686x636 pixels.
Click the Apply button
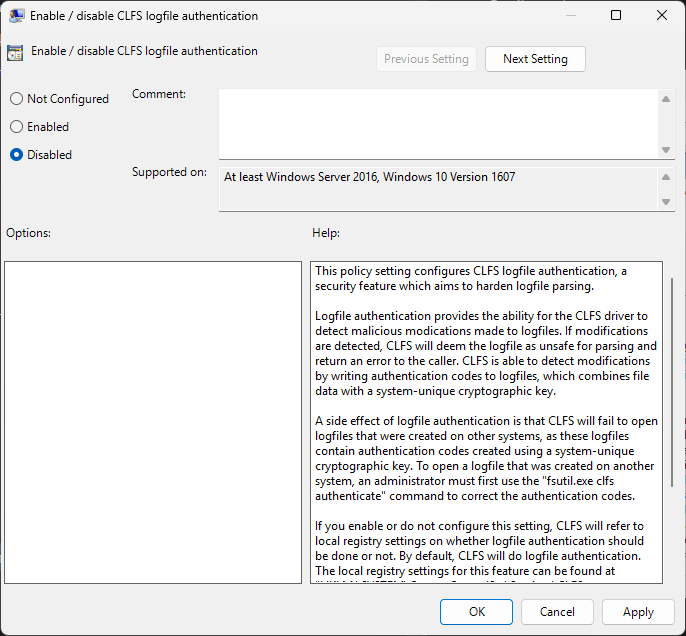[638, 612]
